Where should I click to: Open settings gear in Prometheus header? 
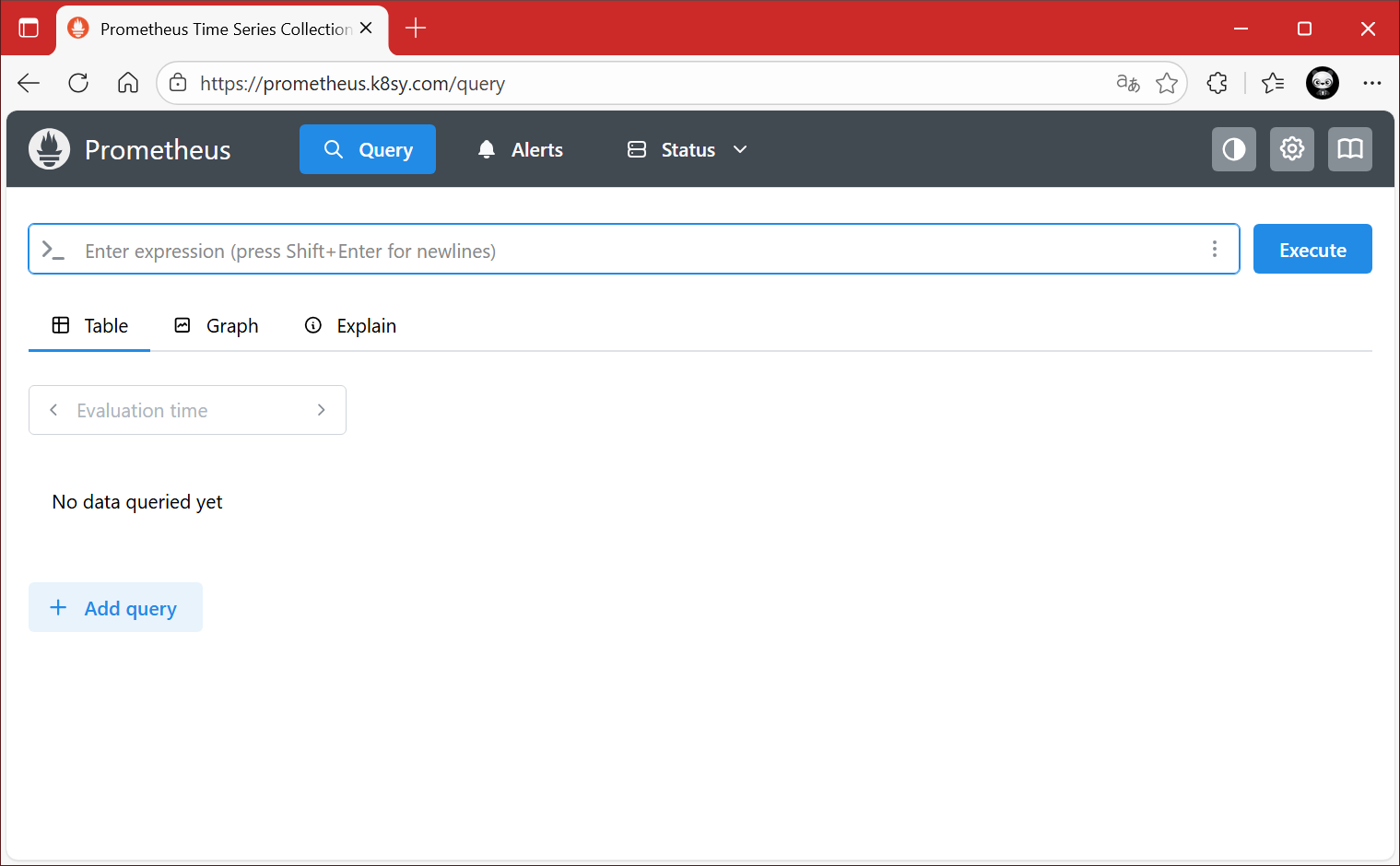tap(1292, 149)
